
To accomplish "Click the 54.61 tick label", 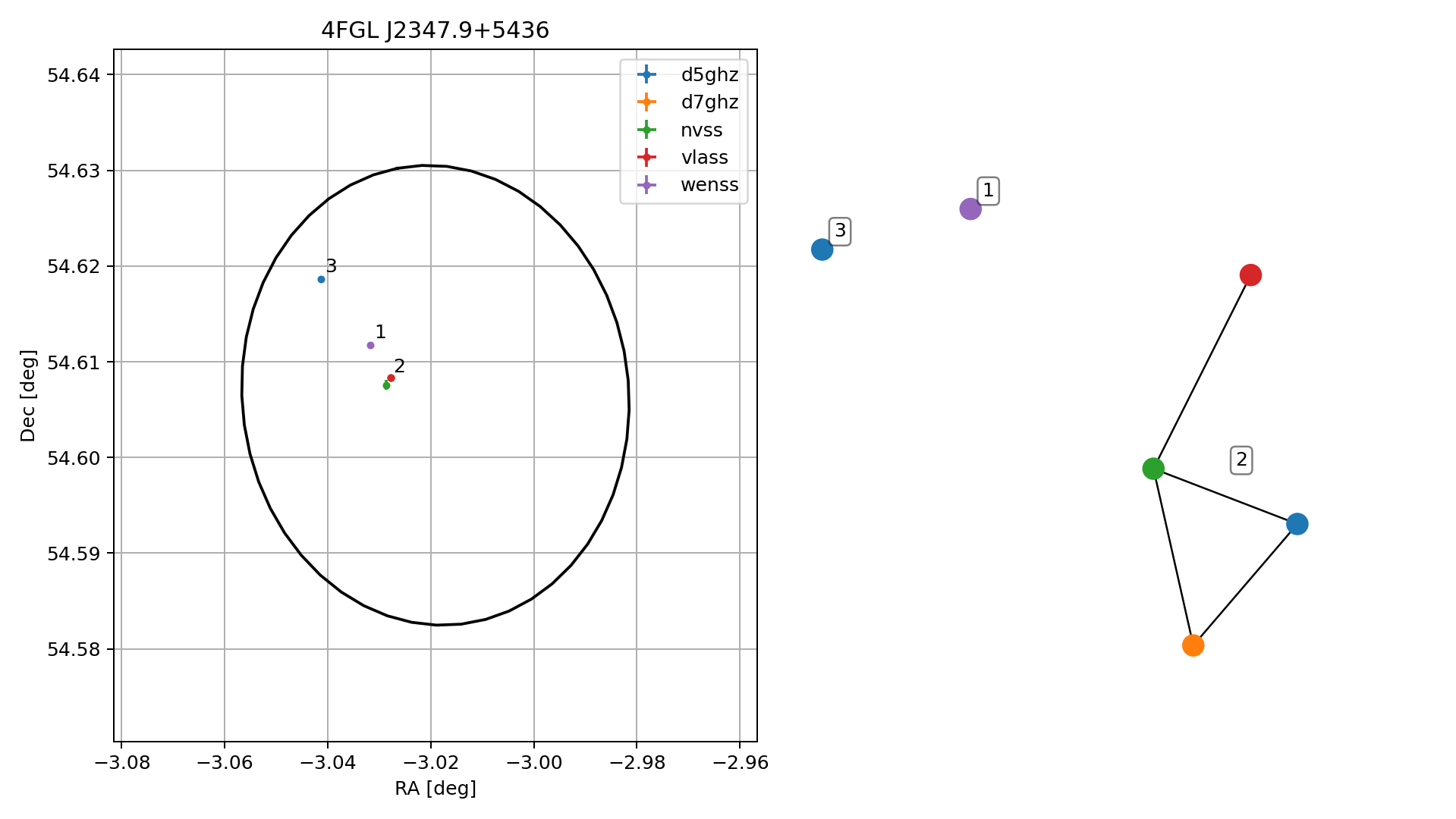I will 73,362.
